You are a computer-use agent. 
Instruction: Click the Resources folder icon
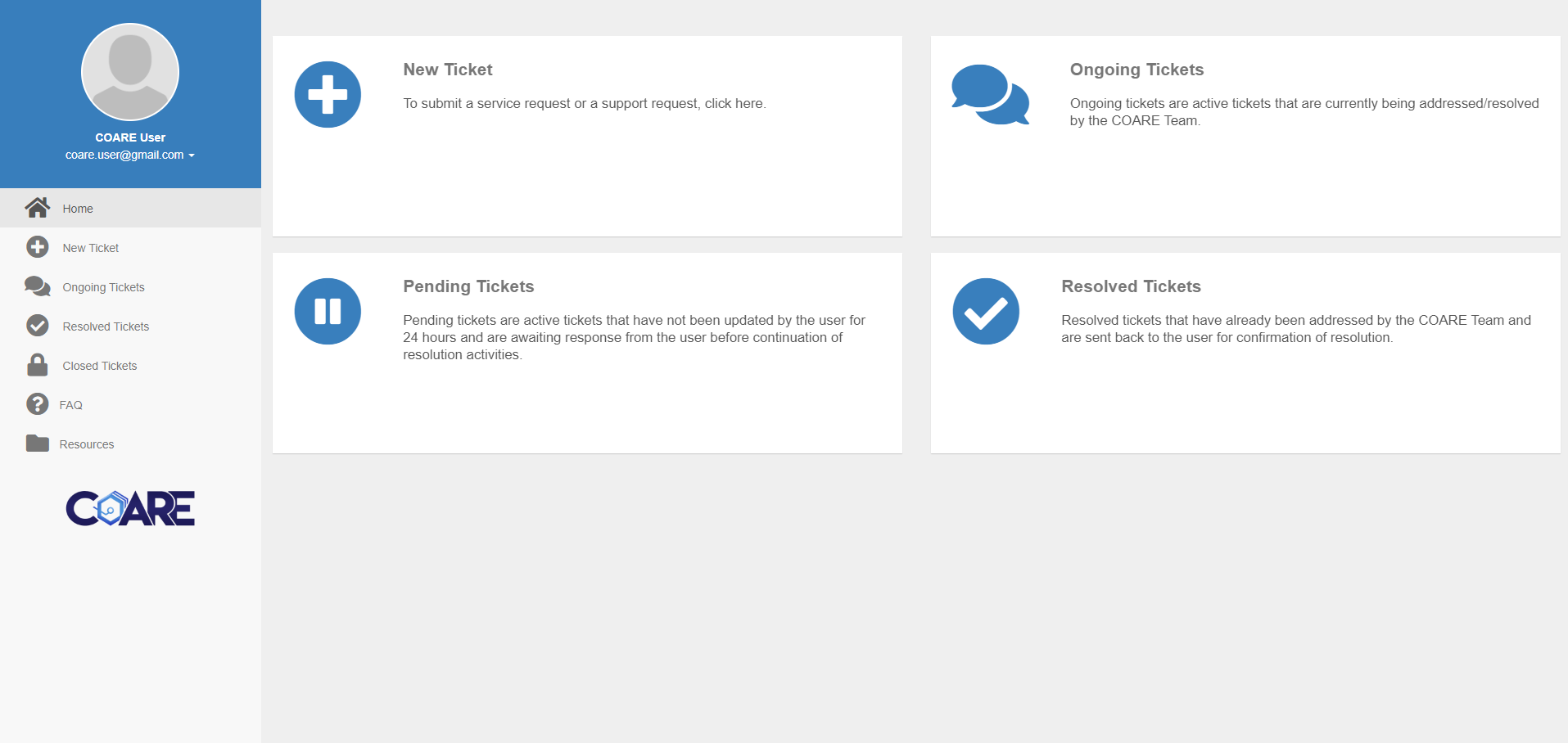coord(37,444)
